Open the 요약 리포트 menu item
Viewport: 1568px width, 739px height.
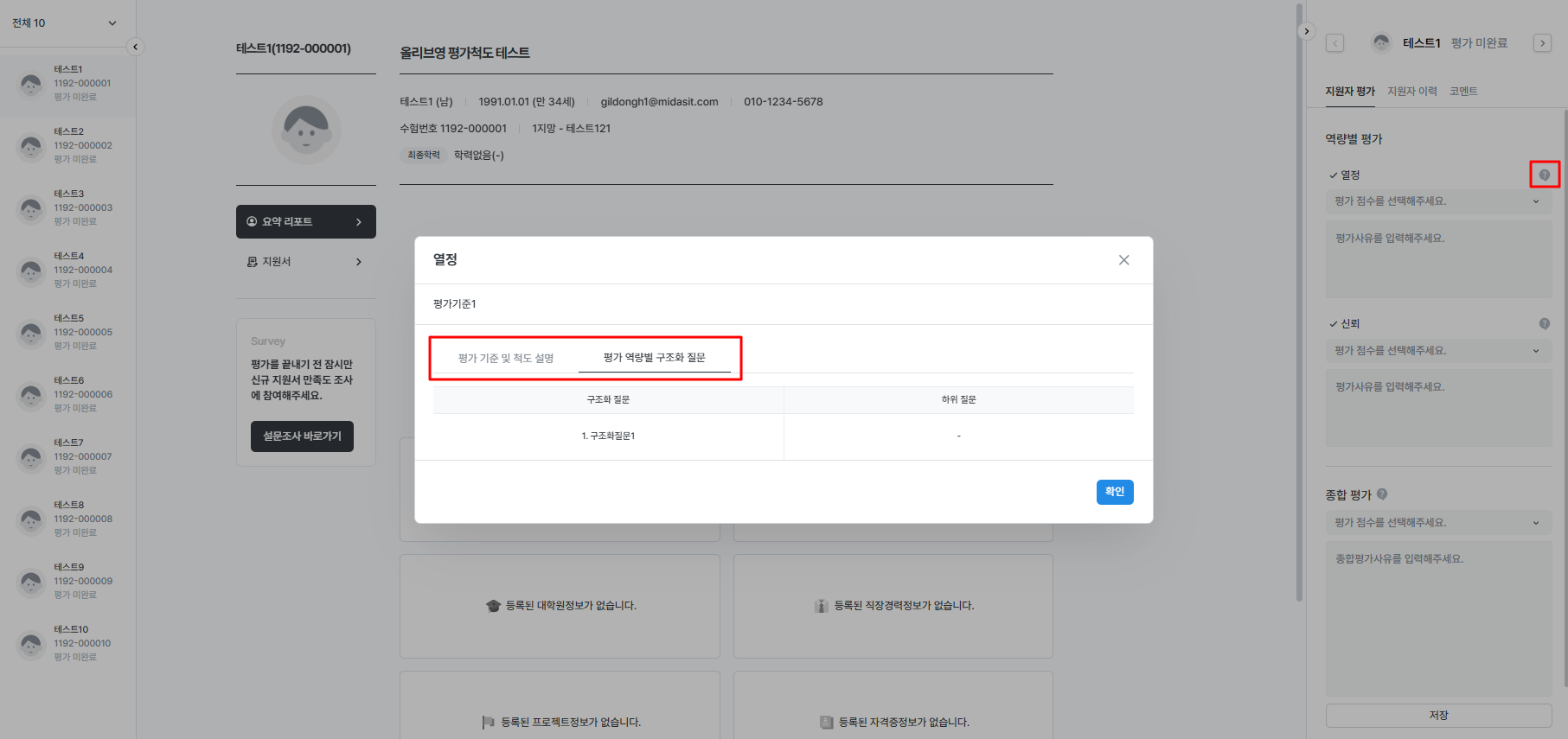pos(306,222)
